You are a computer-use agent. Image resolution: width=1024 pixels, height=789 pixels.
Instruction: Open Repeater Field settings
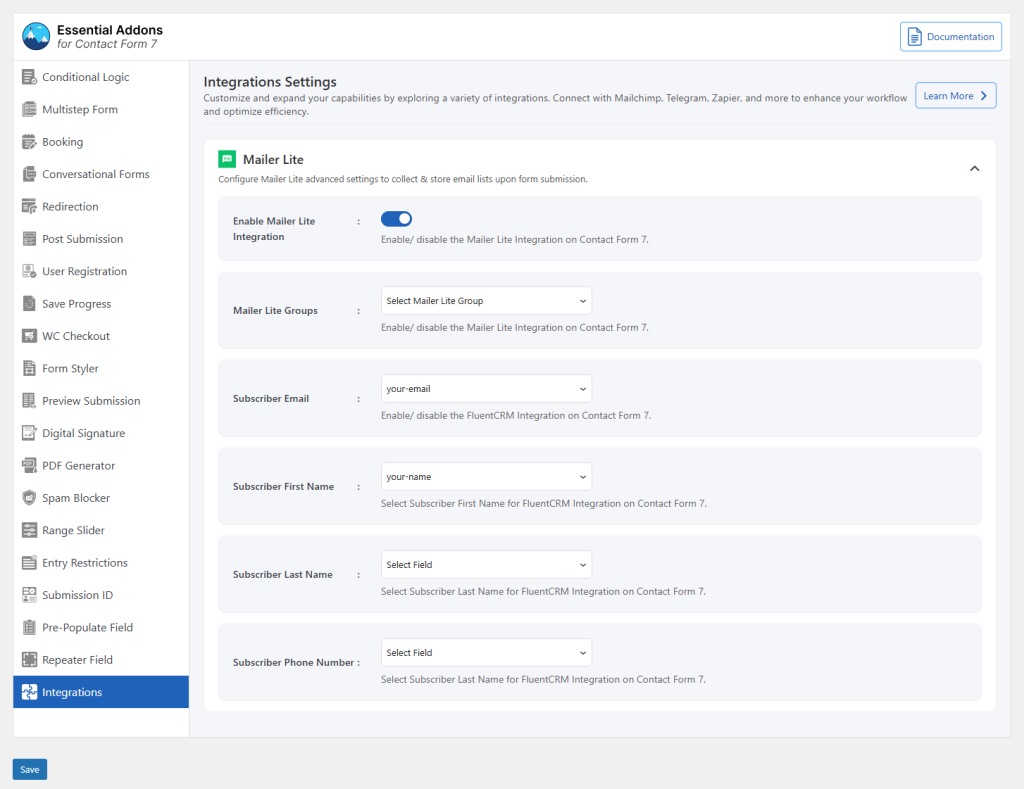101,660
